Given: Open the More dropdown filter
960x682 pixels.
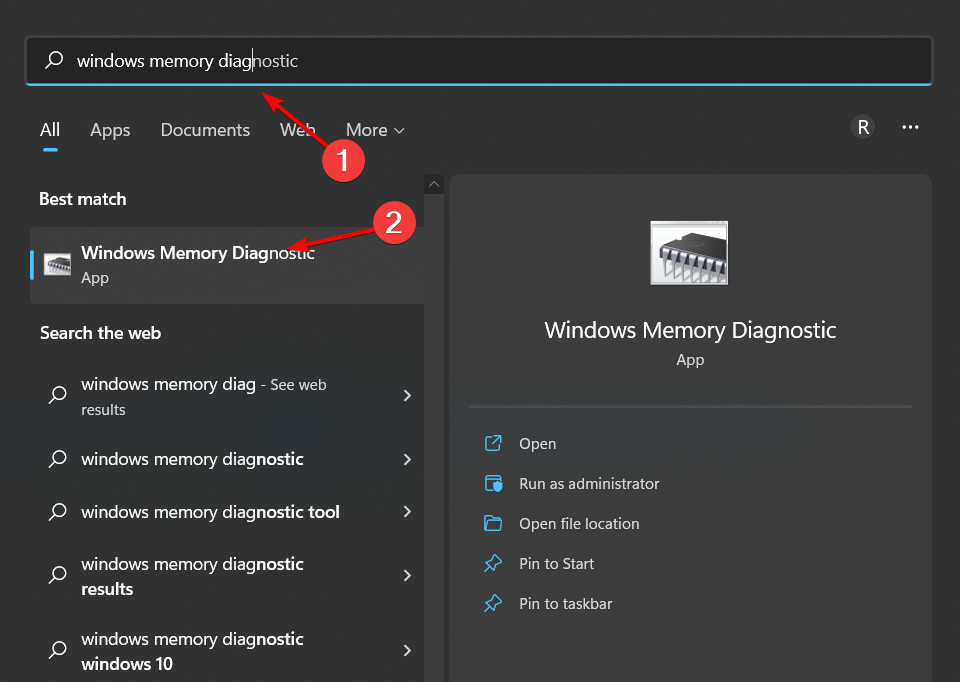Looking at the screenshot, I should pyautogui.click(x=375, y=130).
